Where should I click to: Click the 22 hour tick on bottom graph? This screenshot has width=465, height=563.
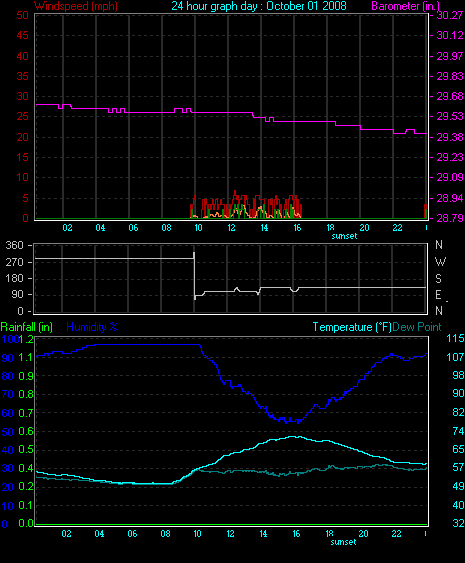coord(396,534)
